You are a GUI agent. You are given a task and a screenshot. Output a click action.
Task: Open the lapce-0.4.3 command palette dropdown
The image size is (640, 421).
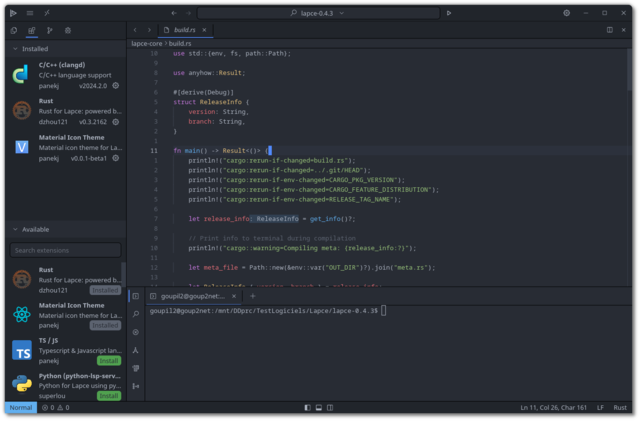pos(320,13)
